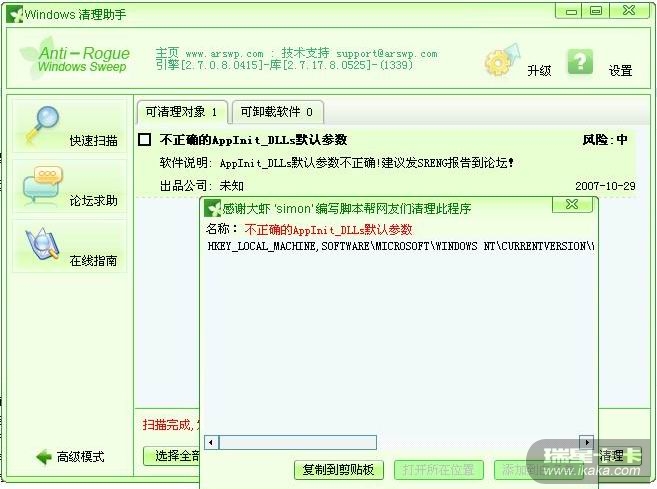The width and height of the screenshot is (657, 489).
Task: Click the horizontal scrollbar thumb in popup
Action: 297,442
